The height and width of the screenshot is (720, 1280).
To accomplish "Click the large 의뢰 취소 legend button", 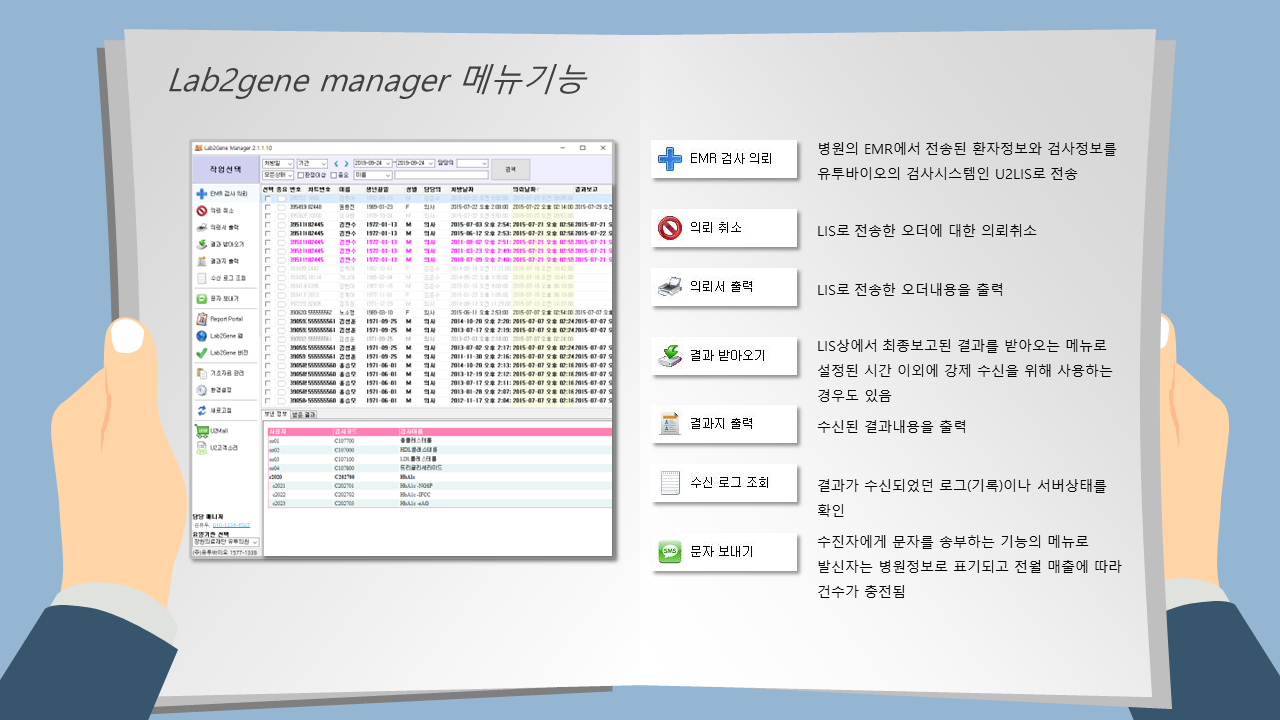I will (x=723, y=228).
